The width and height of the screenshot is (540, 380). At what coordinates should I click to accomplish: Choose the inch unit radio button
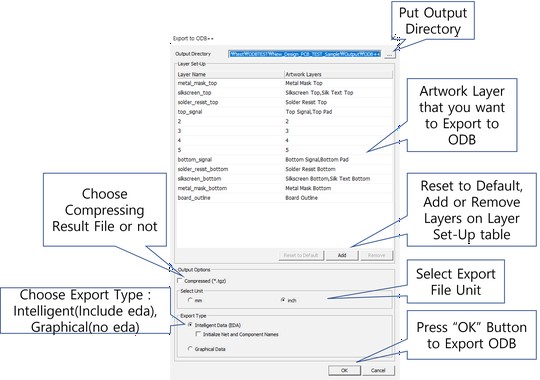[x=283, y=300]
